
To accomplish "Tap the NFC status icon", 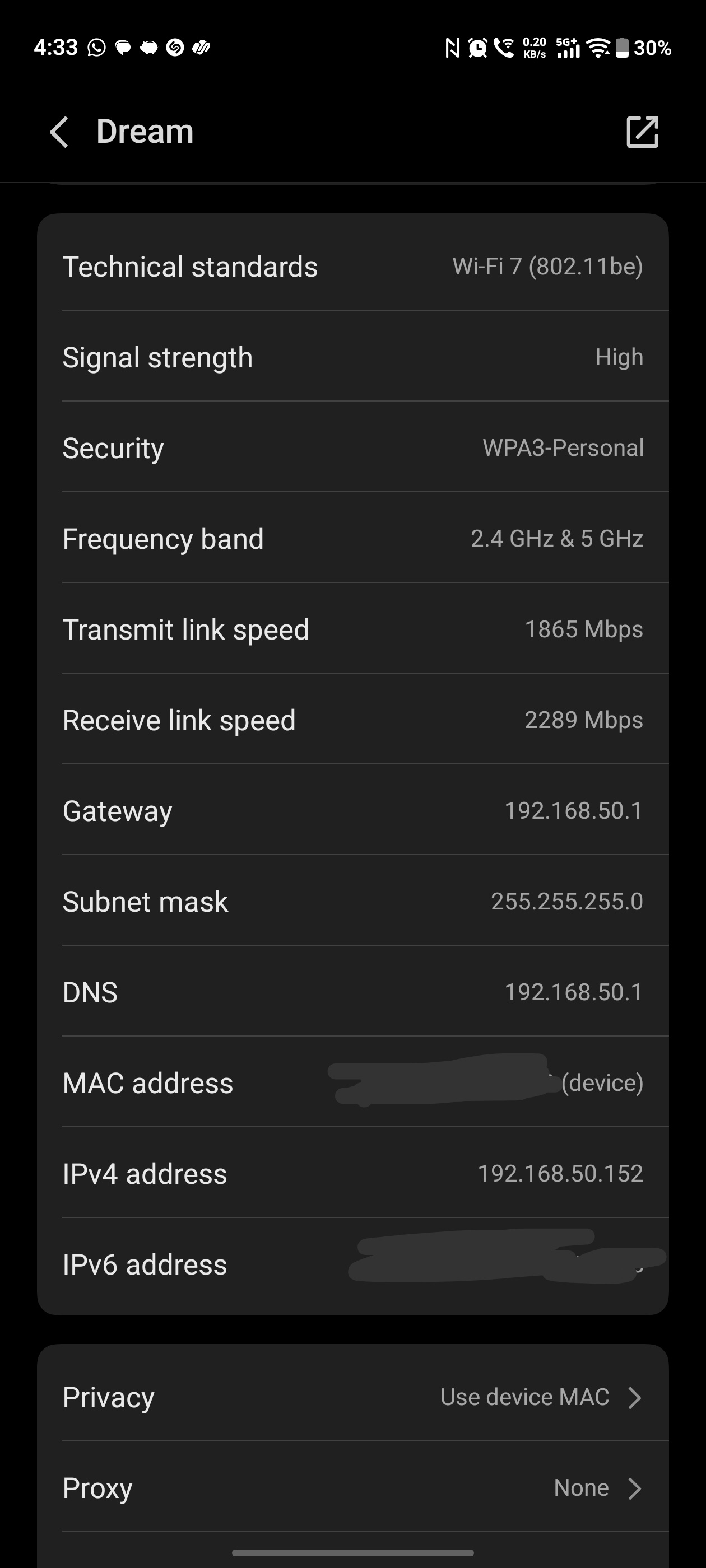I will [x=452, y=48].
